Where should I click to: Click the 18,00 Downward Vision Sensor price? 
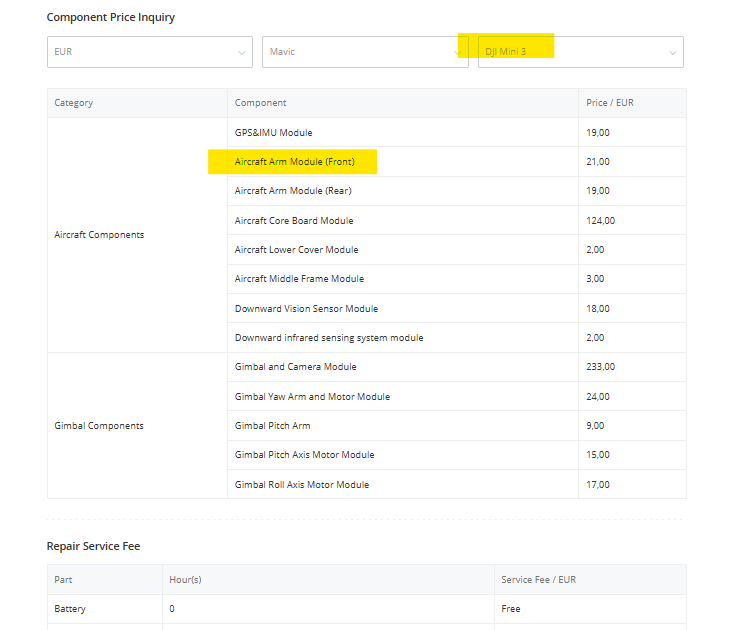(x=598, y=309)
